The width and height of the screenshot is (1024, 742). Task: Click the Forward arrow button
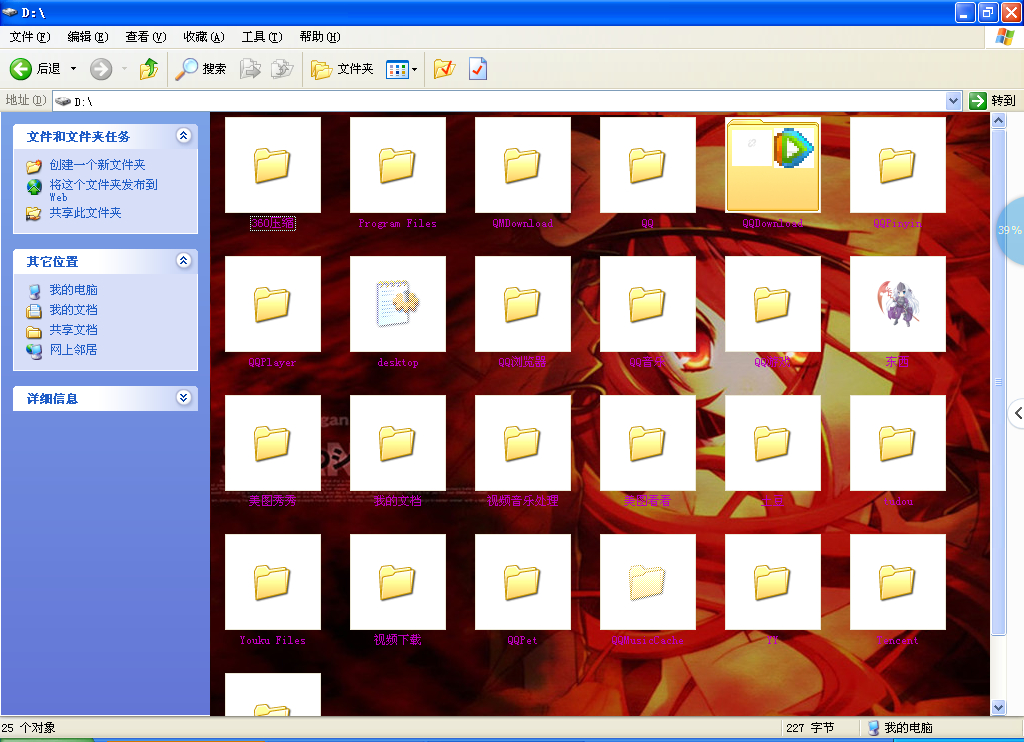tap(101, 69)
